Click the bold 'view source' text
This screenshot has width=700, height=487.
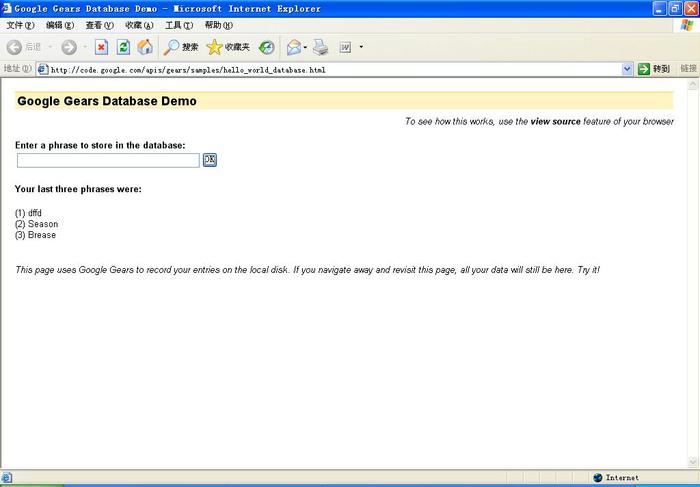click(555, 121)
